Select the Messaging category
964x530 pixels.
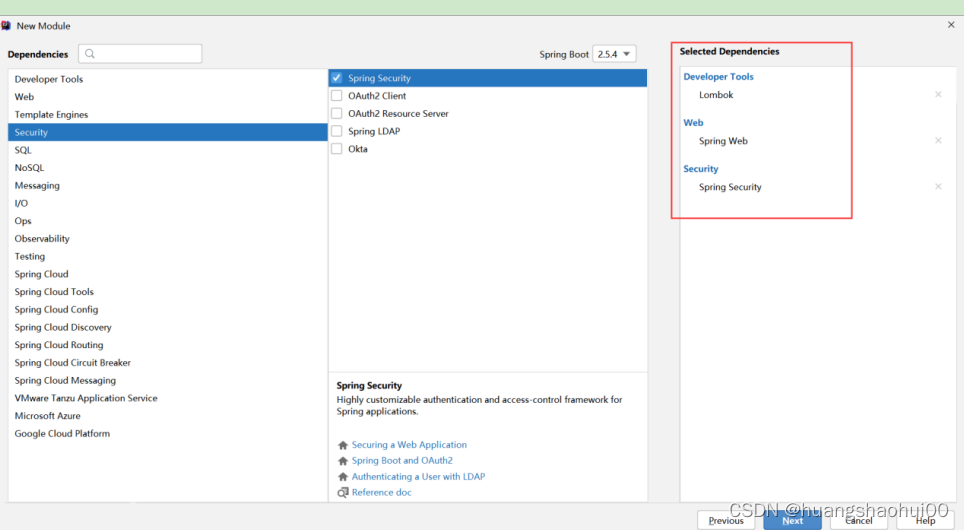(x=167, y=186)
